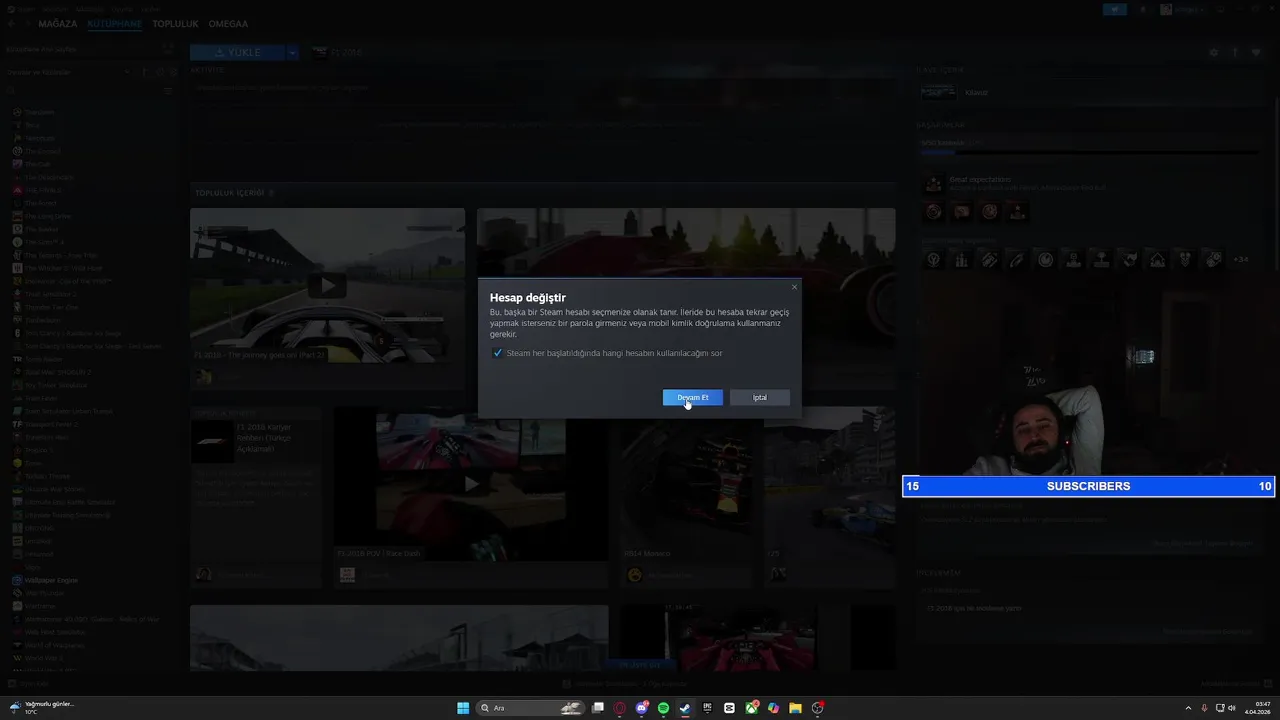Click the Steam back navigation arrow
This screenshot has width=1280, height=720.
13,23
